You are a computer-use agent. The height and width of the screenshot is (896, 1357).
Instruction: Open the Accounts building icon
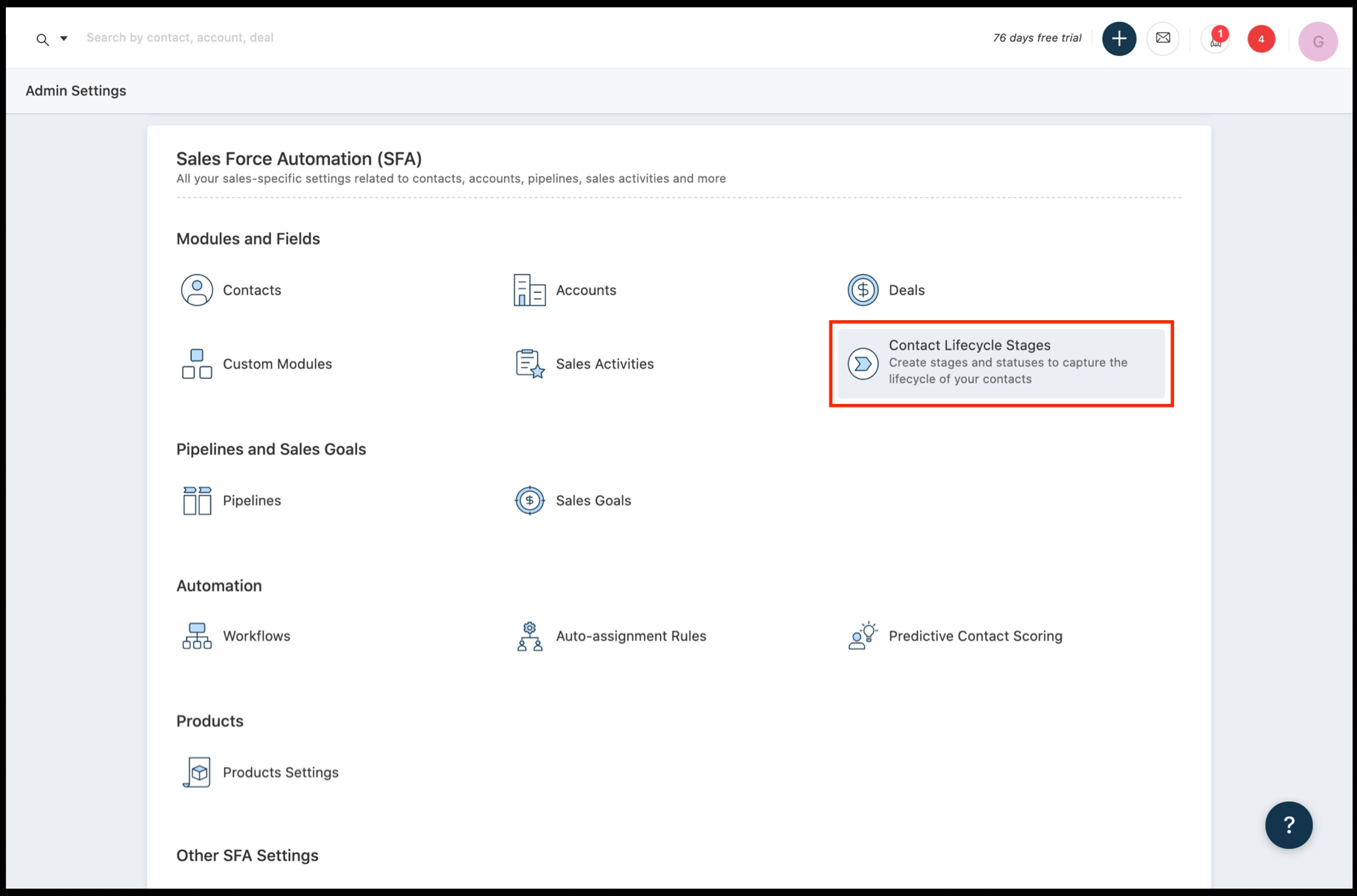pyautogui.click(x=529, y=290)
